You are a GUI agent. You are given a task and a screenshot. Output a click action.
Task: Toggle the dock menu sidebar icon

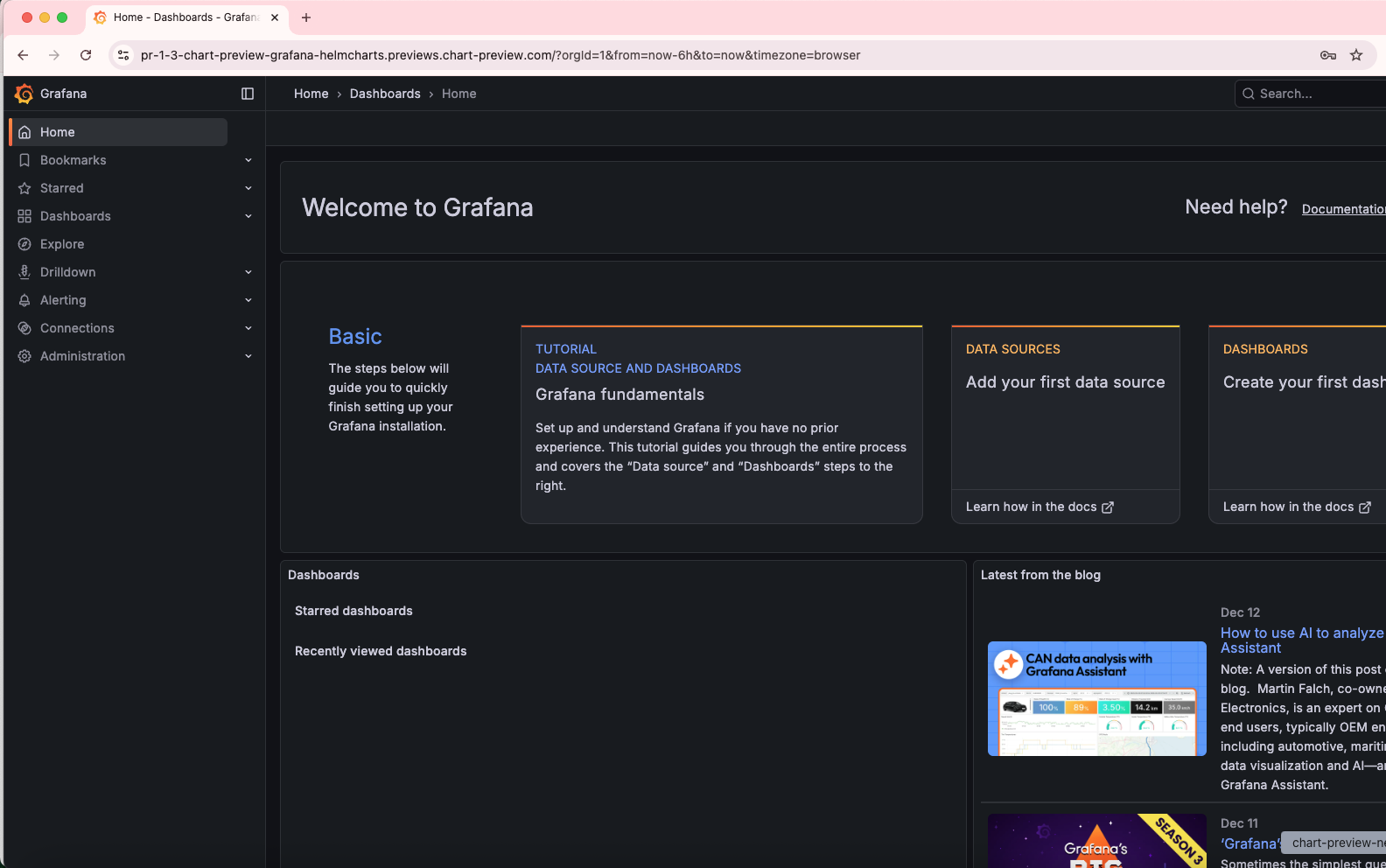pos(248,94)
